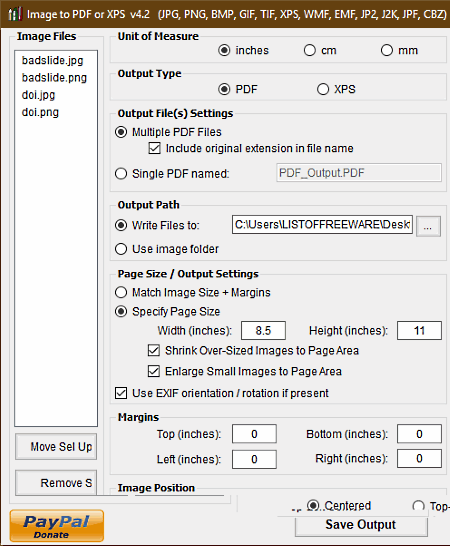Click the Top margin input field
This screenshot has height=546, width=450.
pyautogui.click(x=254, y=434)
